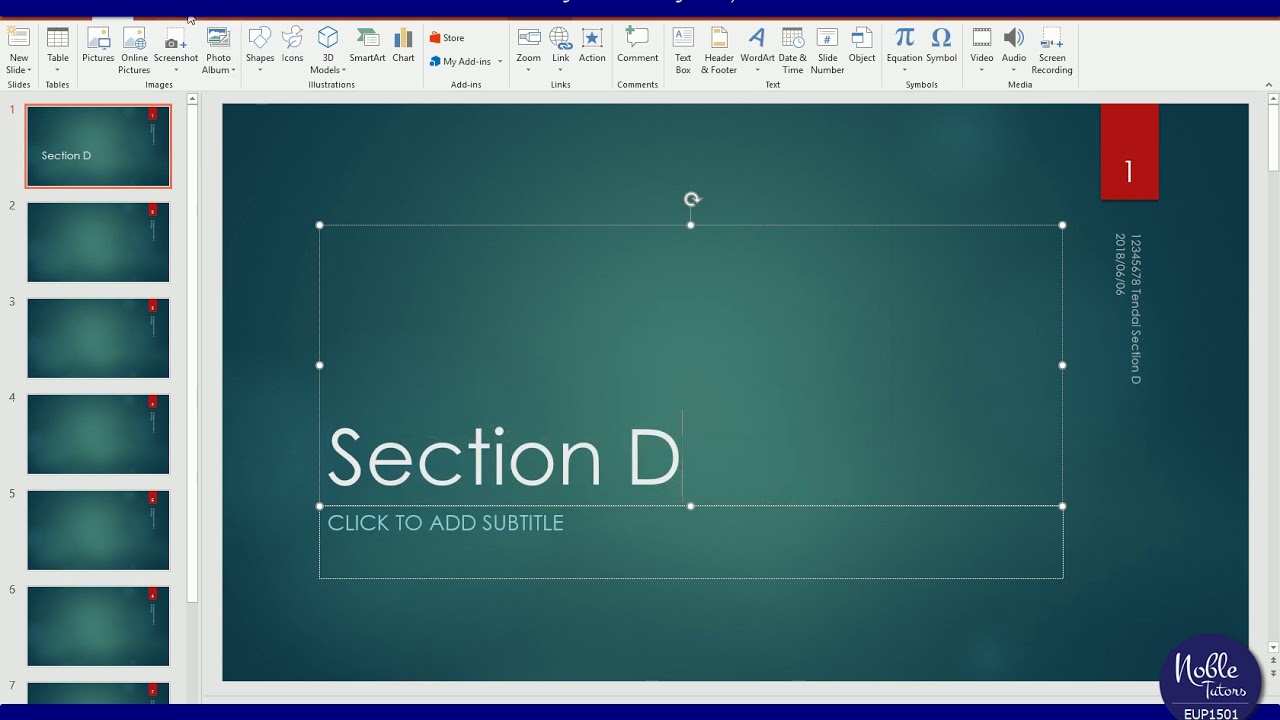Open Header & Footer dialog

tap(719, 51)
